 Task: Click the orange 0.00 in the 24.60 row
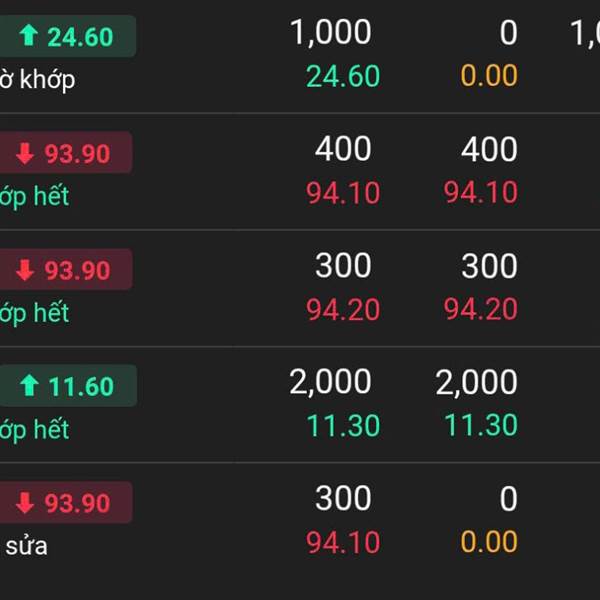[x=489, y=76]
